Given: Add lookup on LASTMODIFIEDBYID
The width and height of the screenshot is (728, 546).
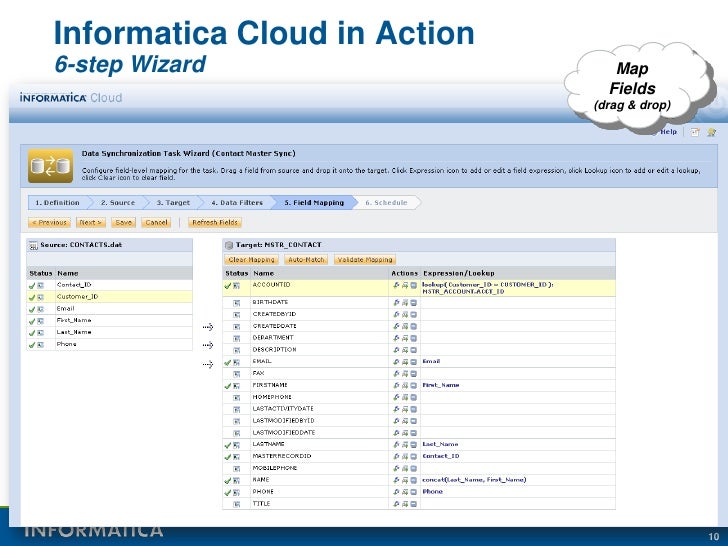Looking at the screenshot, I should point(405,421).
